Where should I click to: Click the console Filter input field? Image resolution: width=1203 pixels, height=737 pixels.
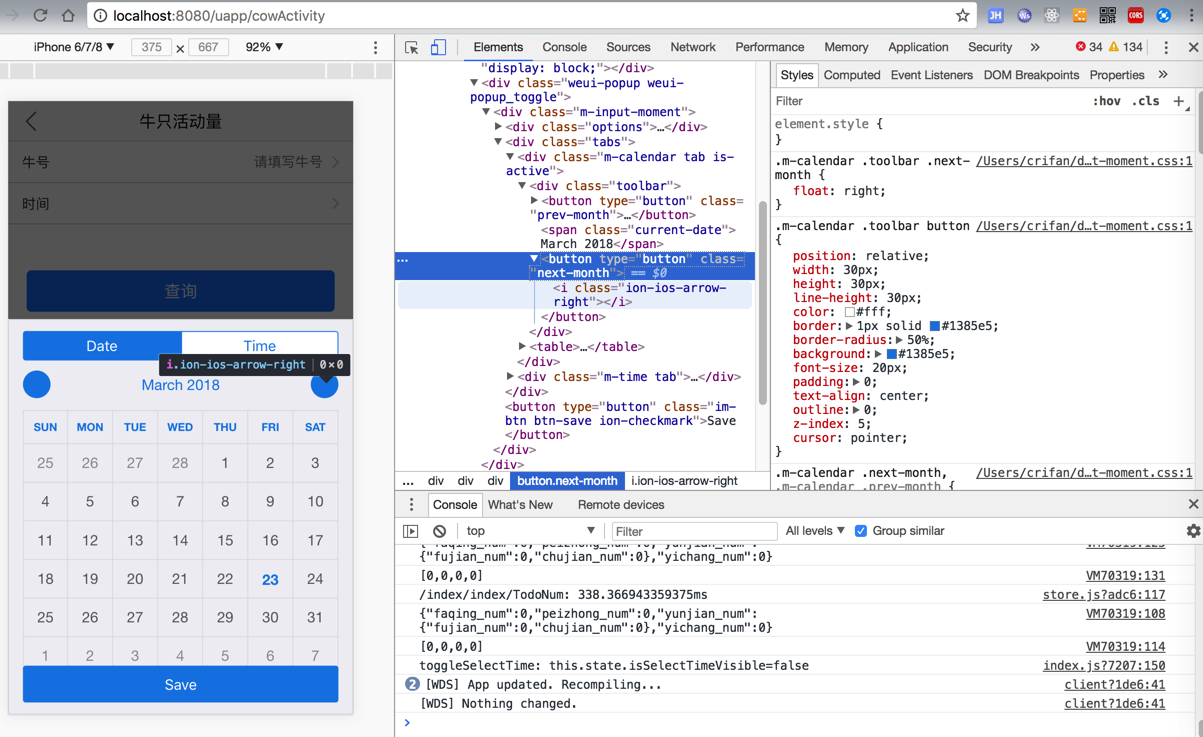(x=693, y=531)
